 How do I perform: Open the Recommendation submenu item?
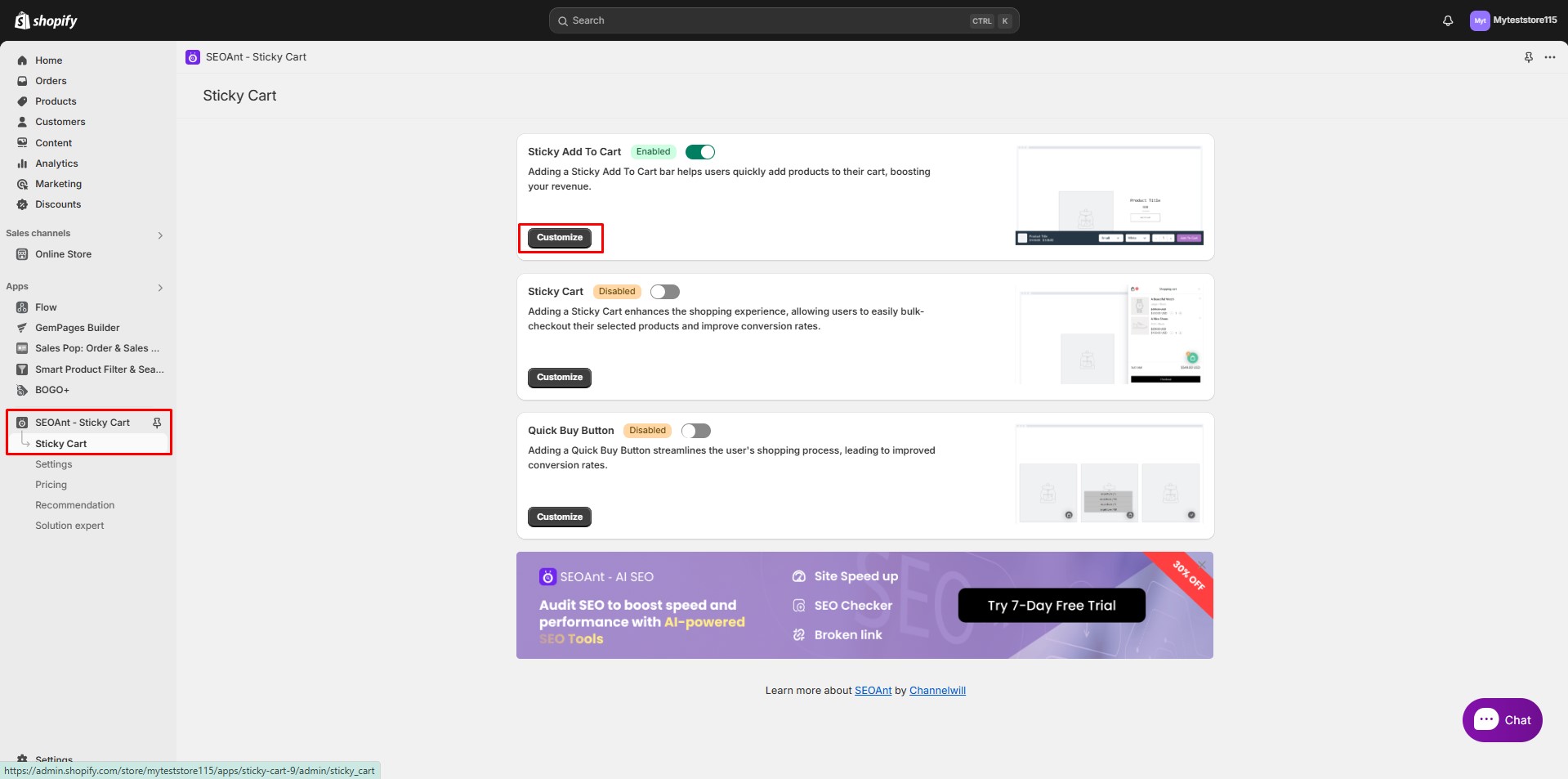click(74, 505)
